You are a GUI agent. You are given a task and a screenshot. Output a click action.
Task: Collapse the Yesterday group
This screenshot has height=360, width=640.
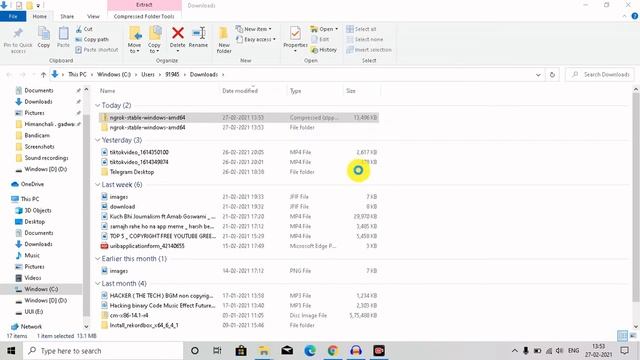pos(98,140)
